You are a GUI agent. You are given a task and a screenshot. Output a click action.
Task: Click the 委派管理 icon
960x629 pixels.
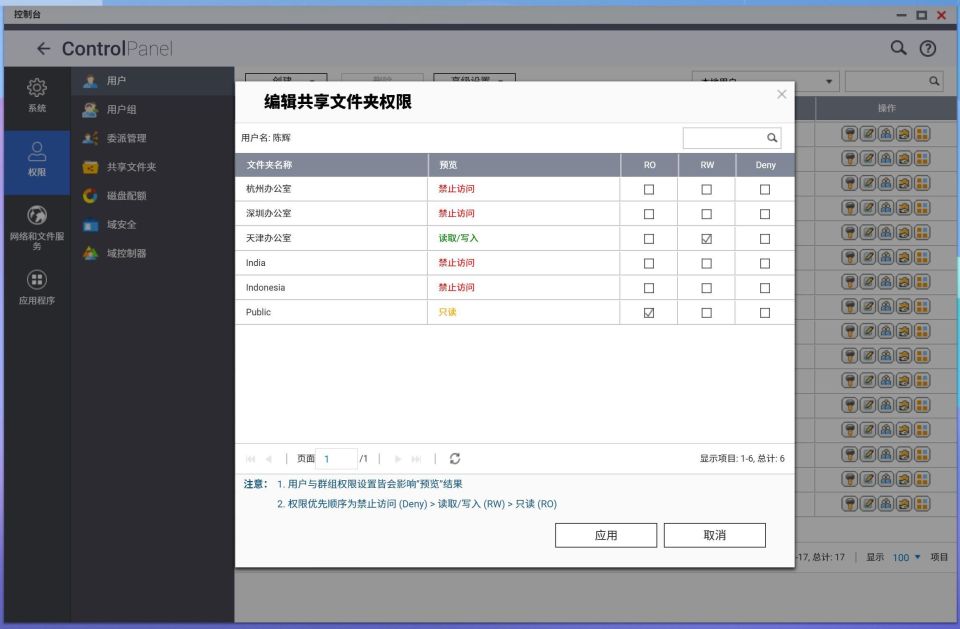(x=90, y=138)
